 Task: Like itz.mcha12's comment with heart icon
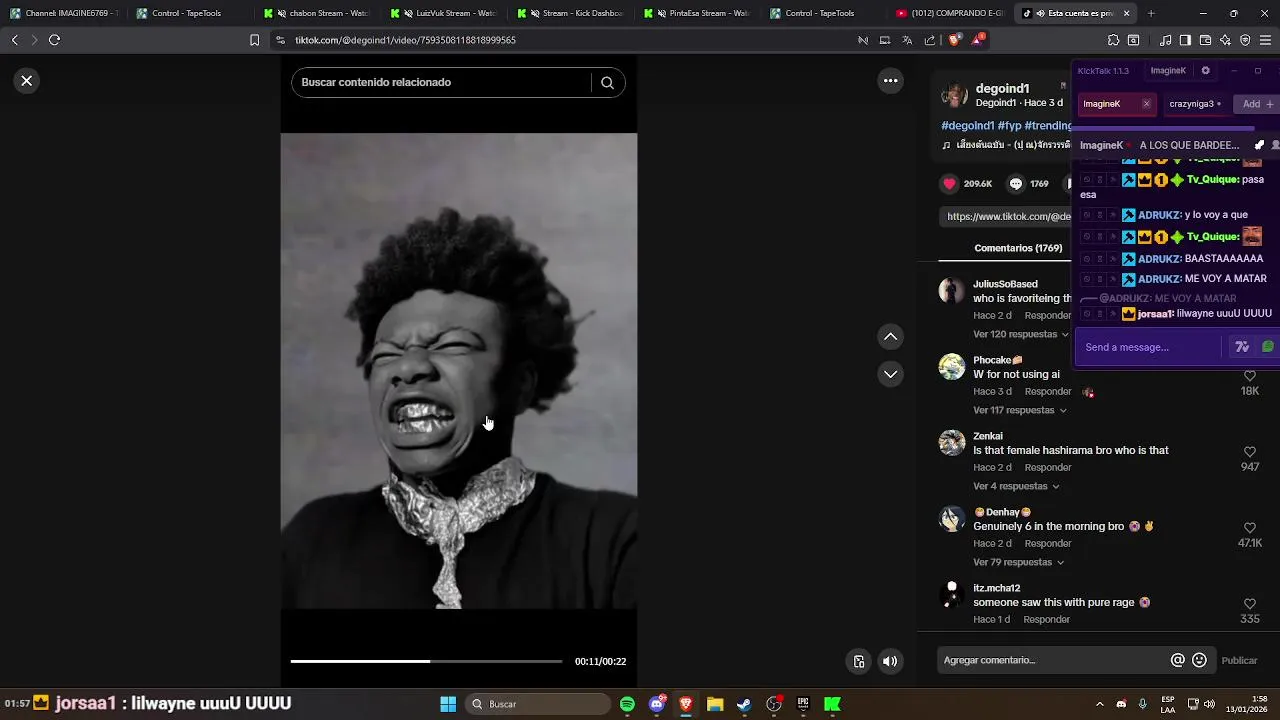[x=1250, y=604]
